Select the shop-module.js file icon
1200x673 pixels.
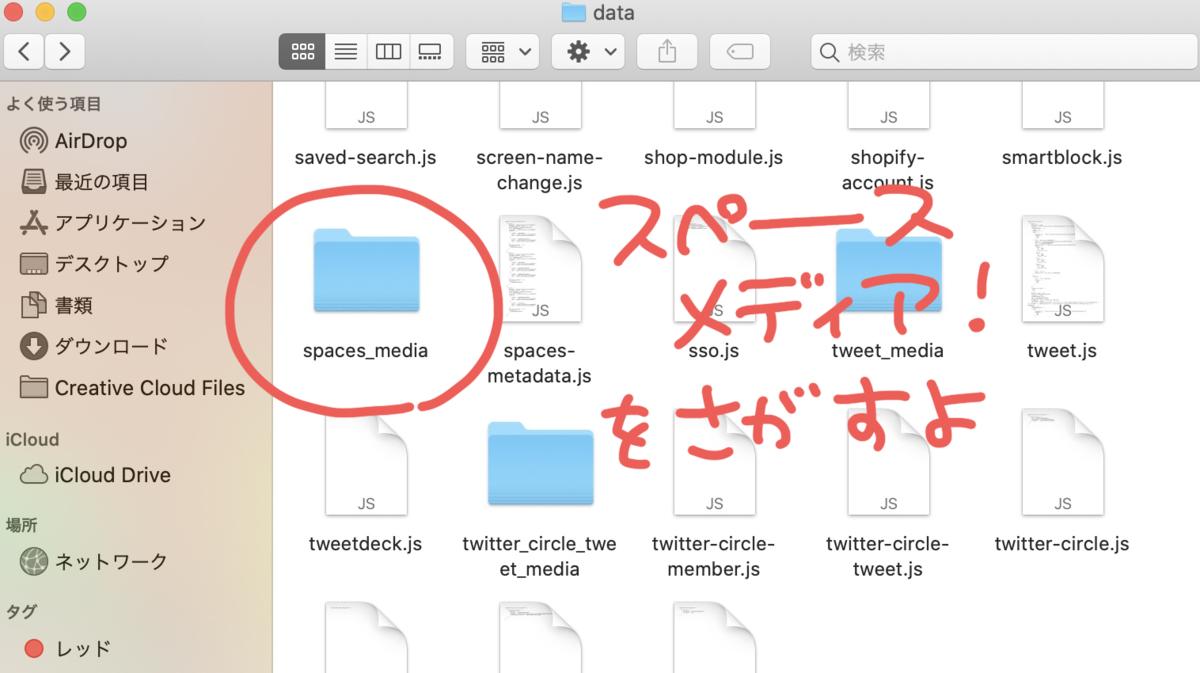714,107
